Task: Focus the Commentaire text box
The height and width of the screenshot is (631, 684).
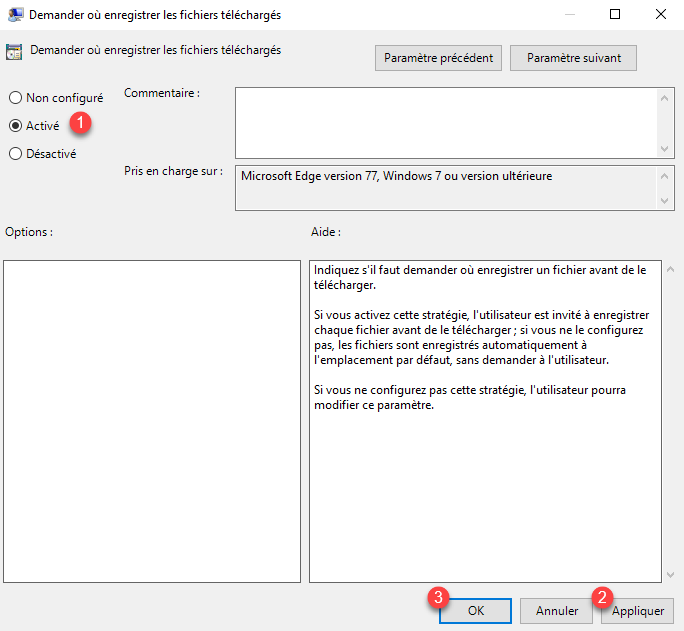Action: coord(445,122)
